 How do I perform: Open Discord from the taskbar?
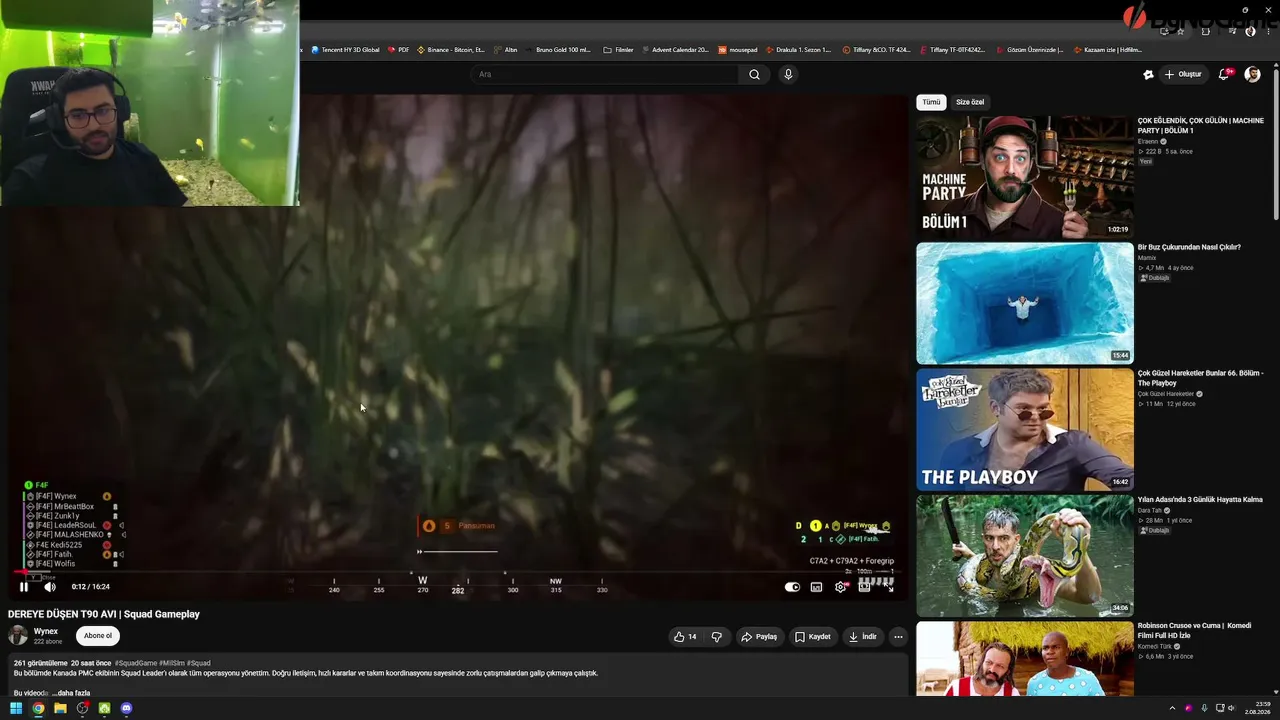tap(126, 708)
